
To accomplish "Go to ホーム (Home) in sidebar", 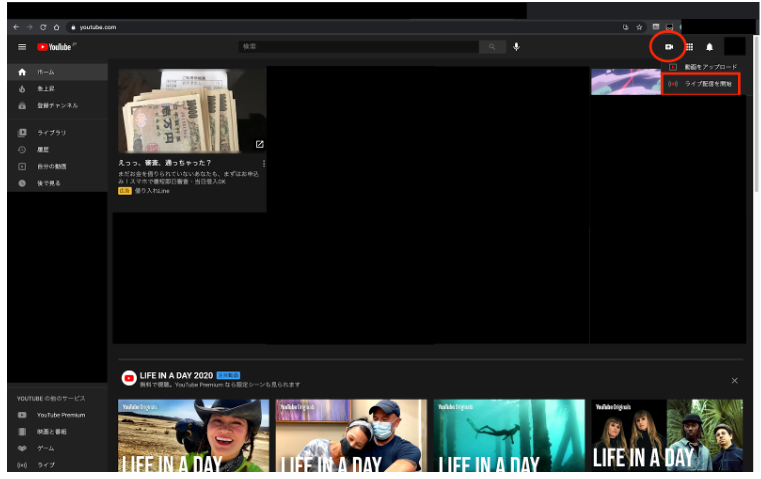I will coord(46,73).
